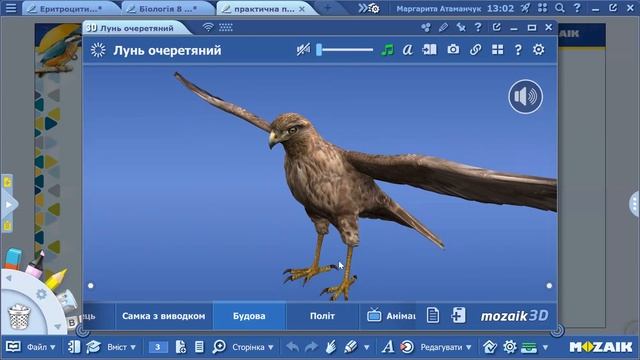Close the практична document tab

tap(302, 9)
